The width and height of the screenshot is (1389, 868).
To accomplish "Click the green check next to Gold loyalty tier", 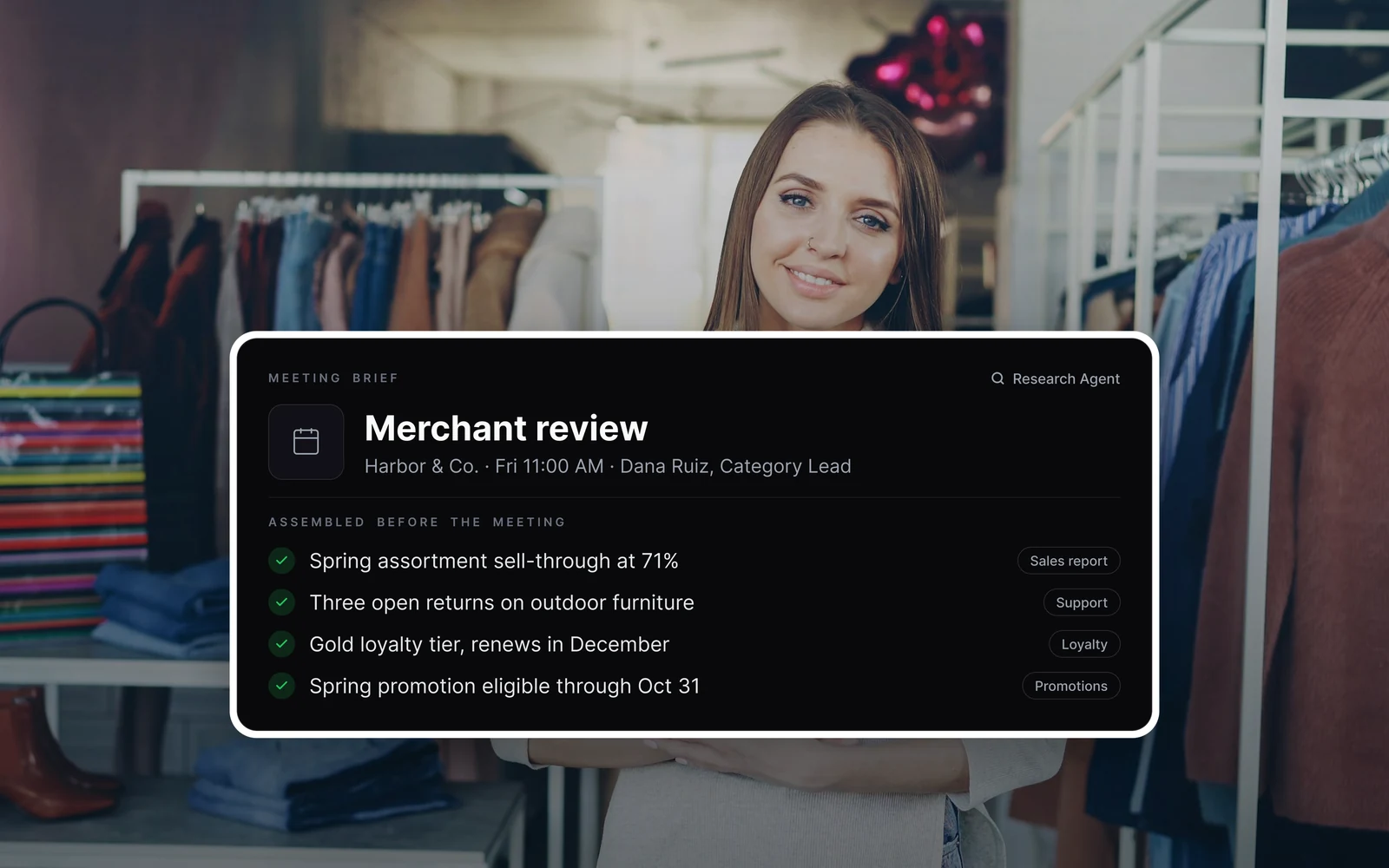I will [281, 644].
